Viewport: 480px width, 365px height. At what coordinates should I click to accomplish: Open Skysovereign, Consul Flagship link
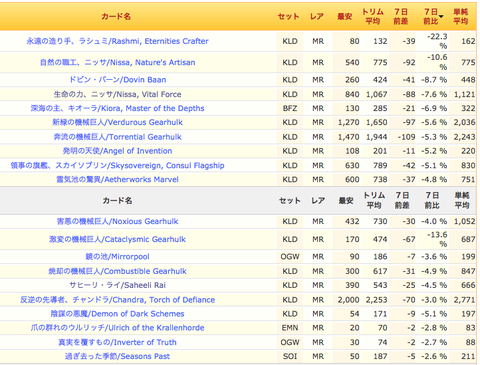point(117,165)
